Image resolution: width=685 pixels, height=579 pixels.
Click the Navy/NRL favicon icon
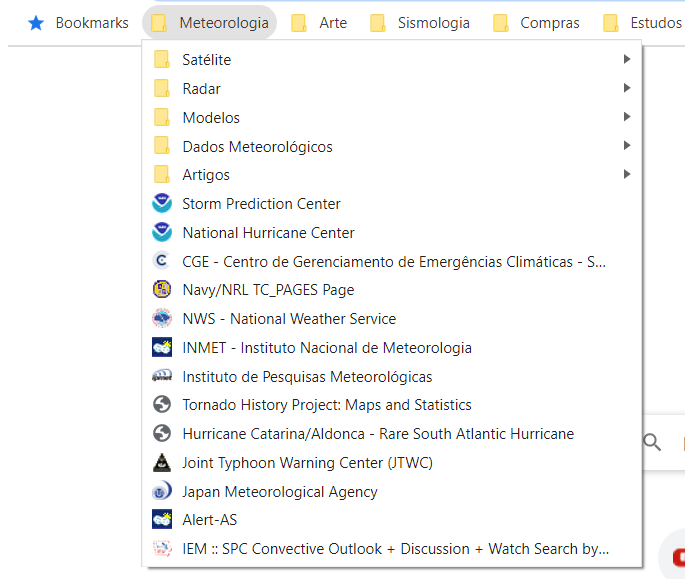pyautogui.click(x=162, y=289)
